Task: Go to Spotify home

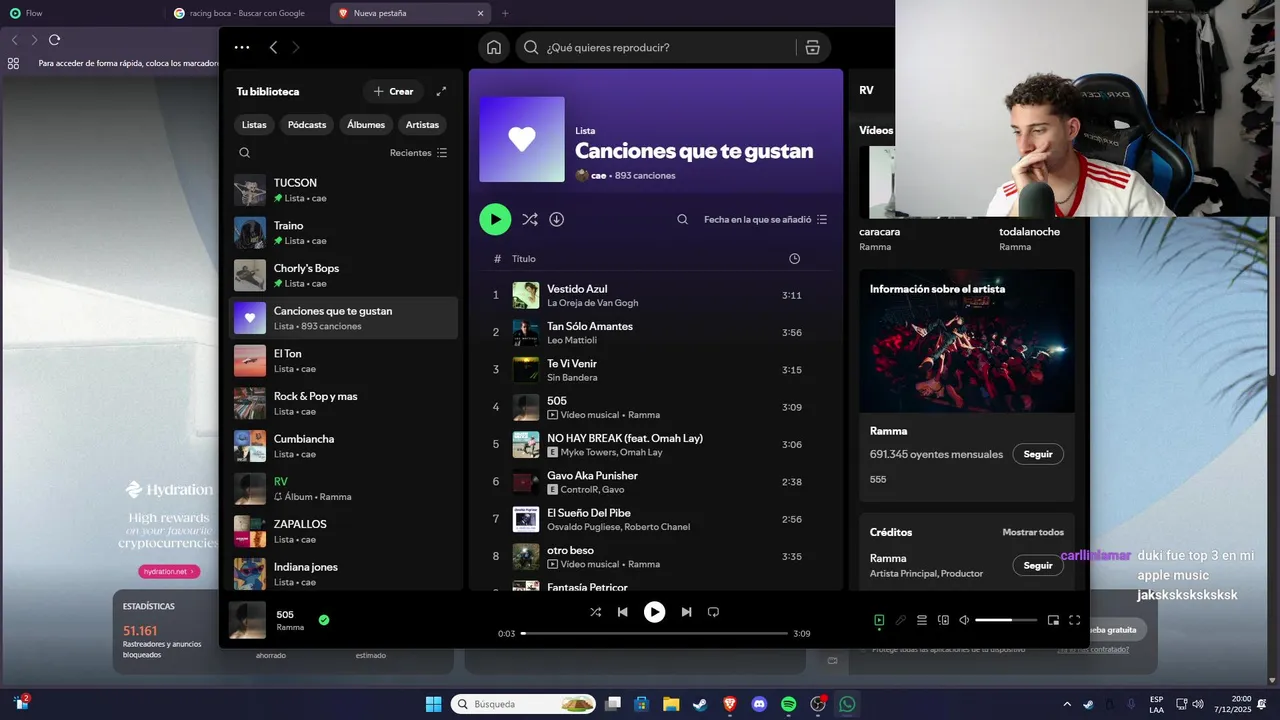Action: coord(494,47)
